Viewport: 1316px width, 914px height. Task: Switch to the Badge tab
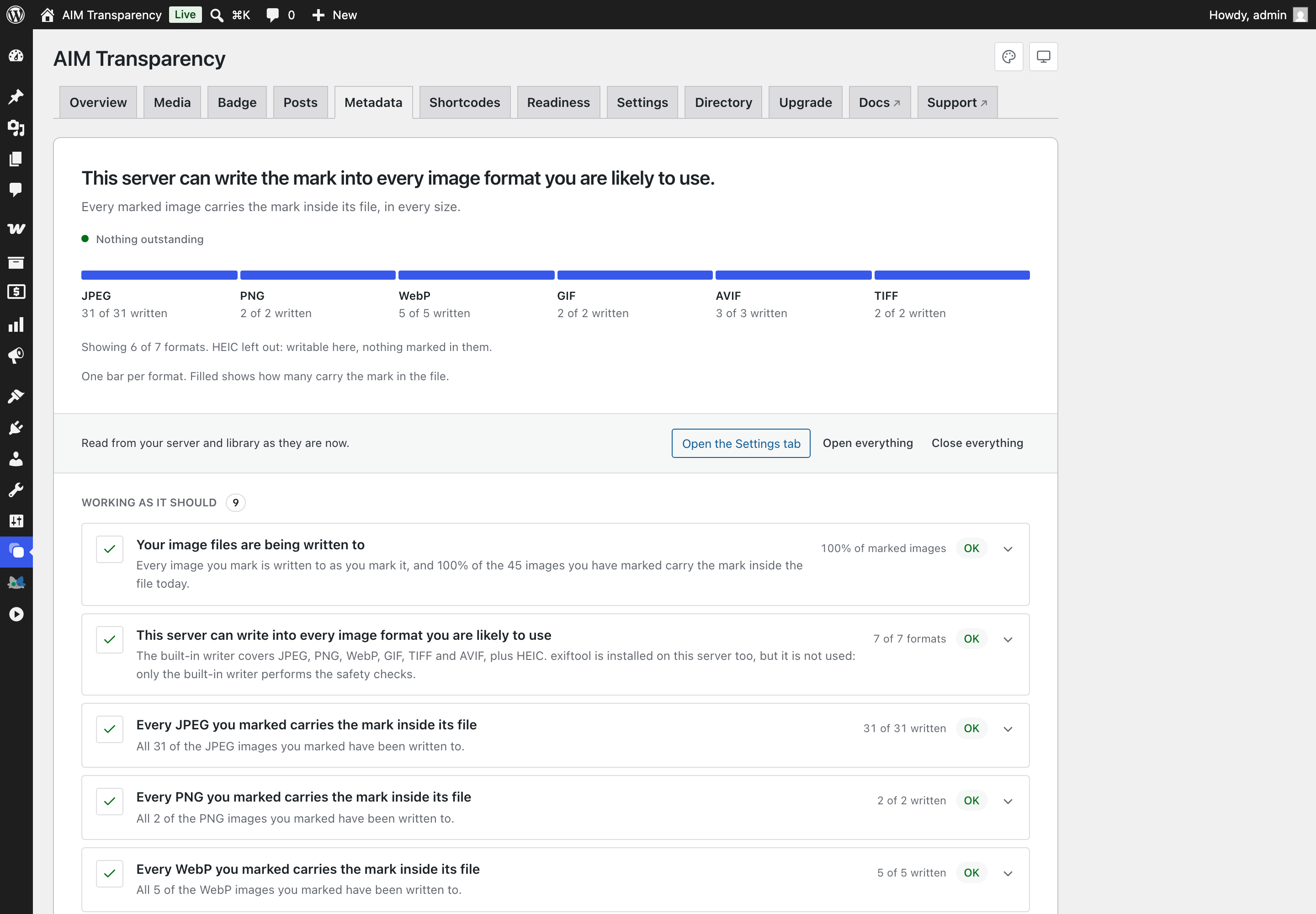point(237,102)
